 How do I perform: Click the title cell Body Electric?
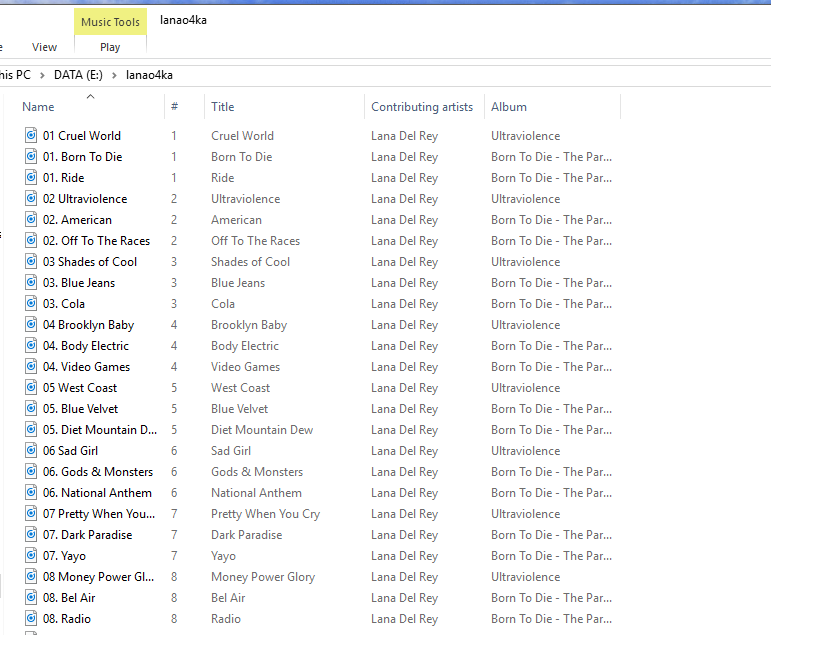(245, 346)
